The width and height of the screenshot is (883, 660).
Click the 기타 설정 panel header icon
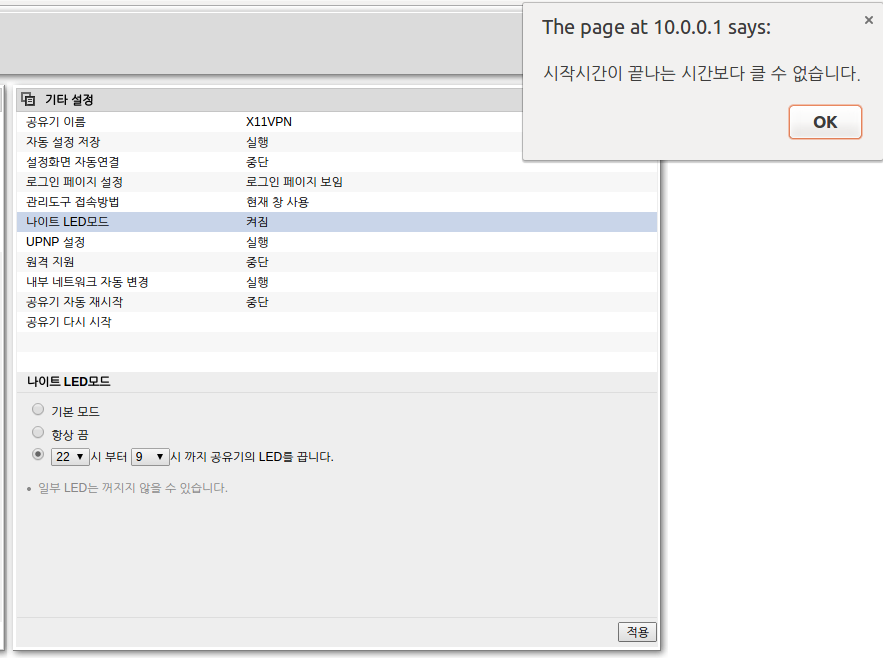tap(28, 100)
